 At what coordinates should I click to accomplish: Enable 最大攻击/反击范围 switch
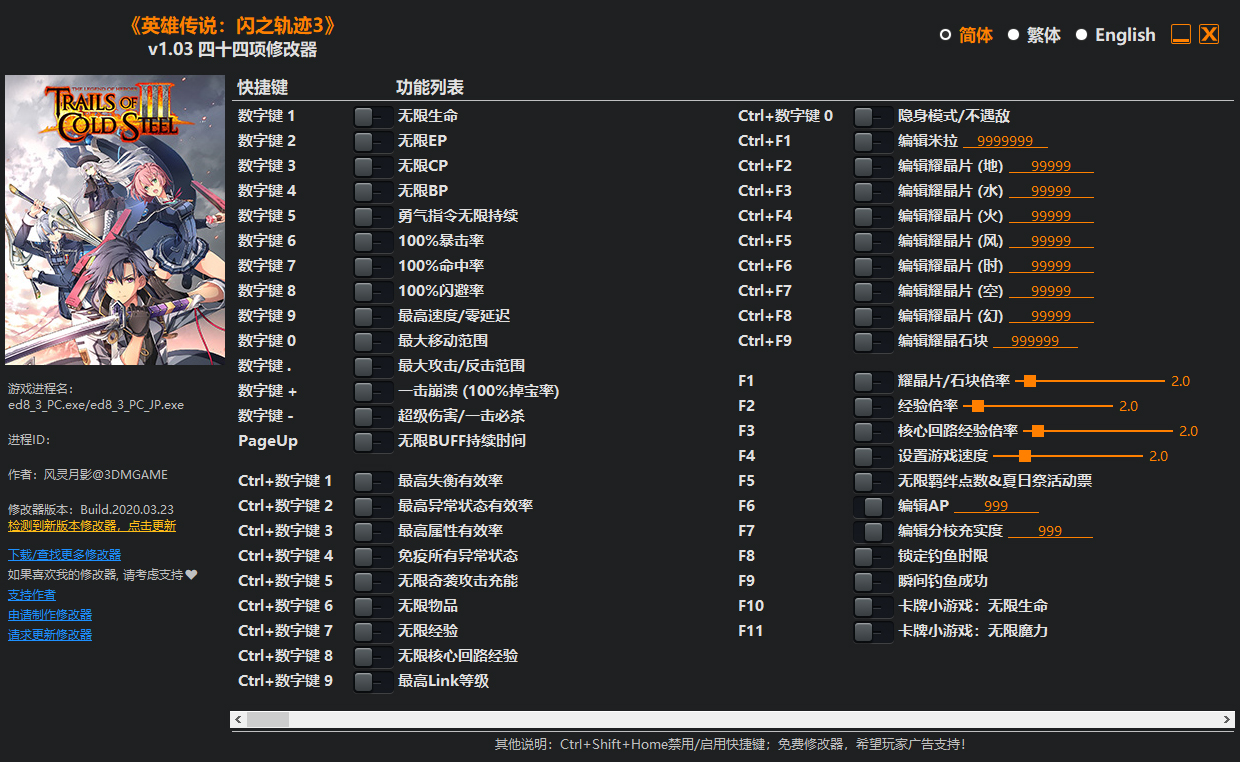click(x=373, y=366)
